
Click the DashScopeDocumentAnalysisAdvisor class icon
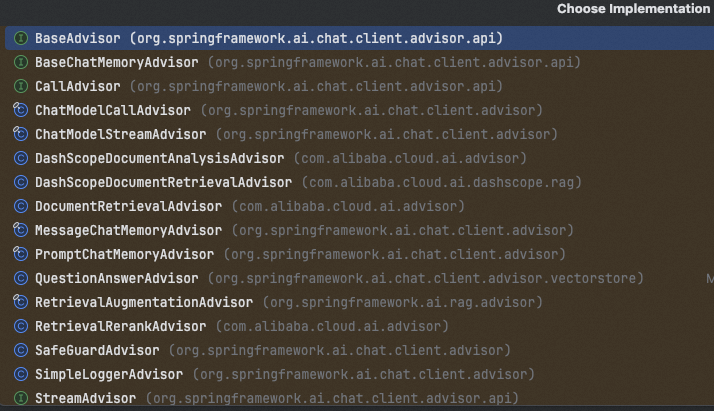[20, 158]
